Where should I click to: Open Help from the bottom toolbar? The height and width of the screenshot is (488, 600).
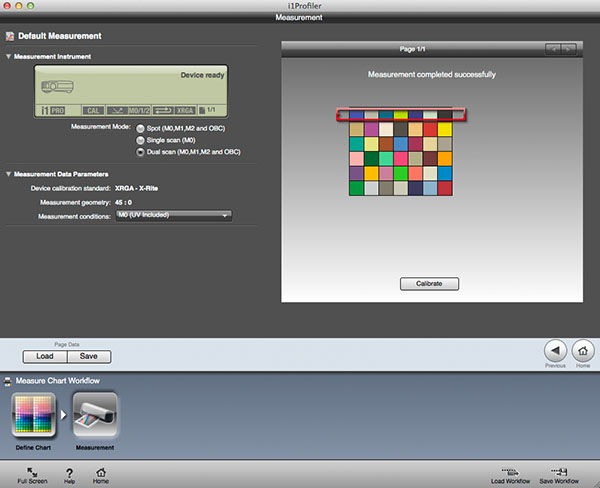click(x=69, y=475)
